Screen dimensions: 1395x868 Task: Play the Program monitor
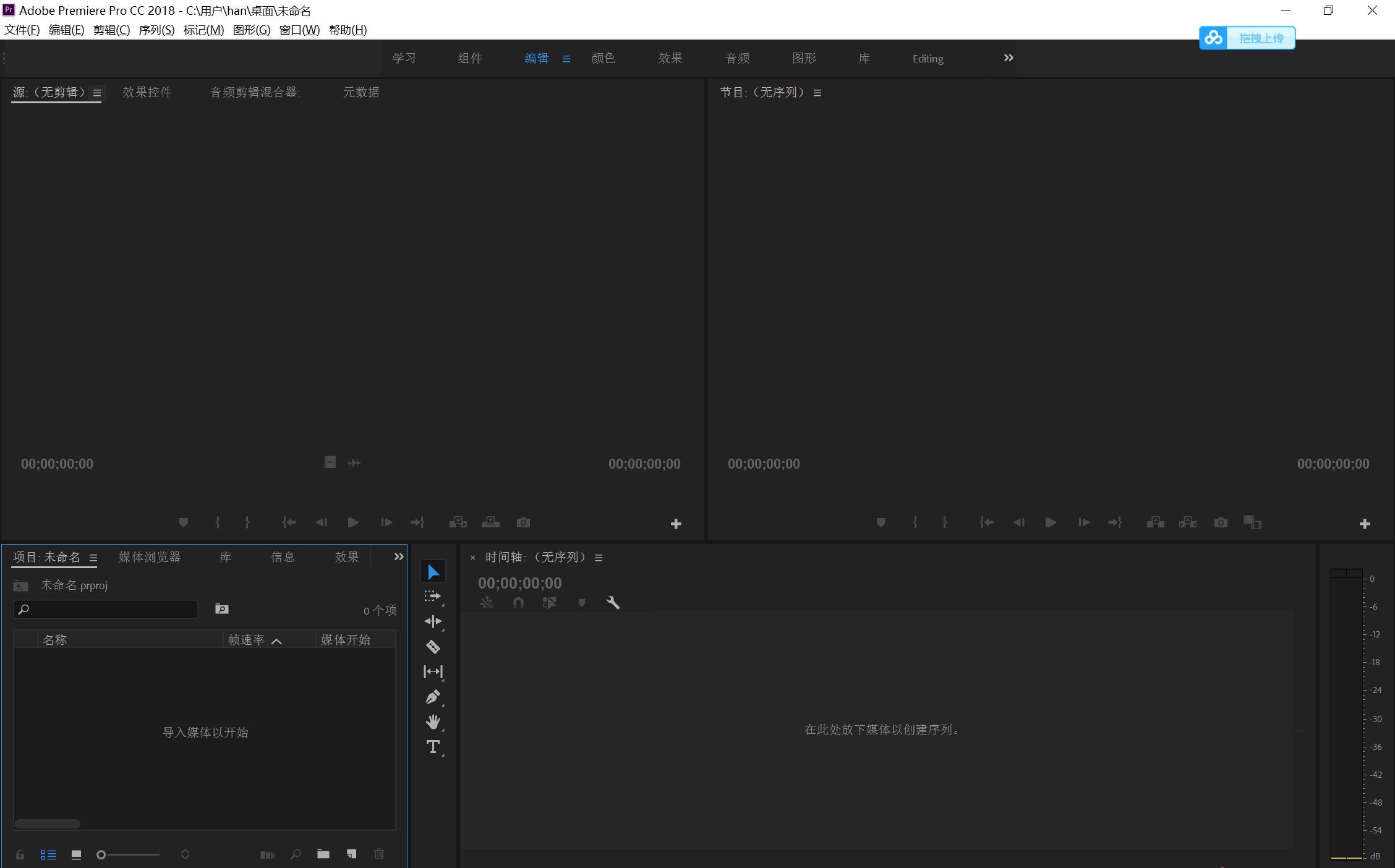point(1051,522)
